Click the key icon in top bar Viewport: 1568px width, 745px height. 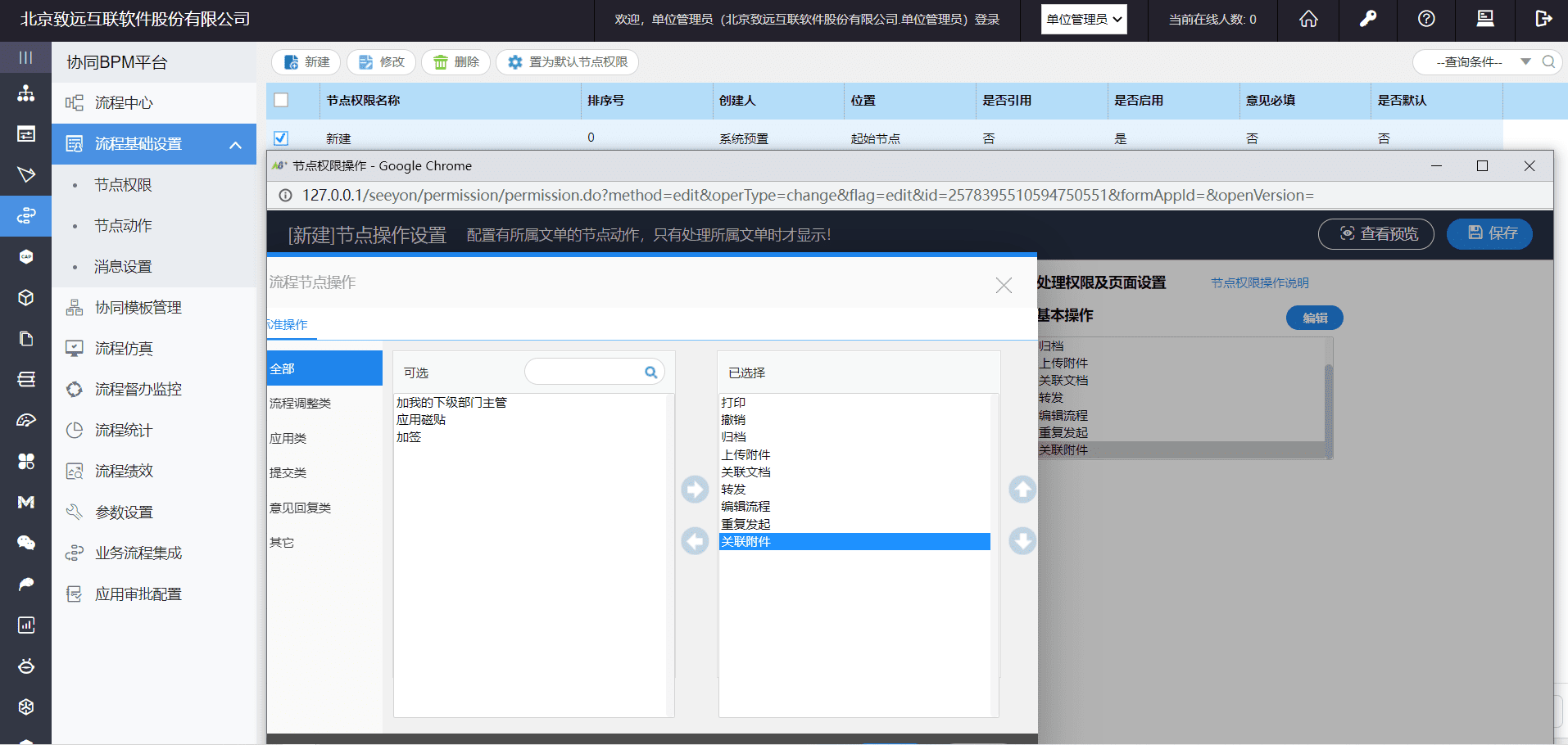[1368, 19]
